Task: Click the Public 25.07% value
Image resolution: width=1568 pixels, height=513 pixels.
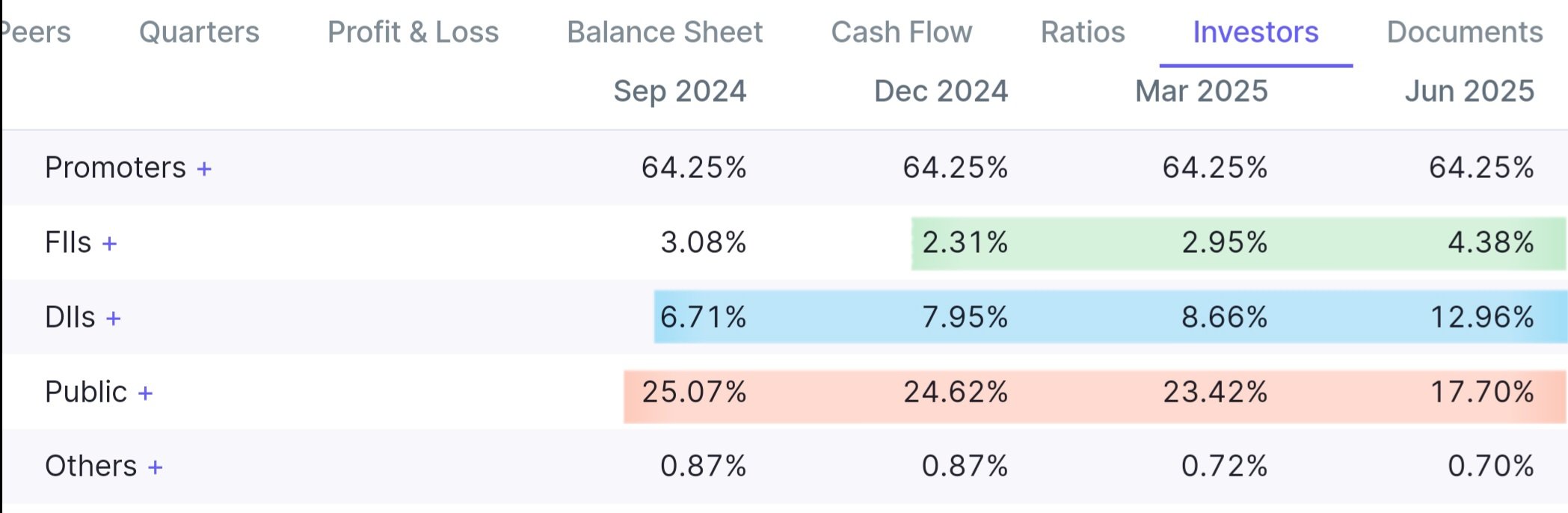Action: tap(694, 392)
